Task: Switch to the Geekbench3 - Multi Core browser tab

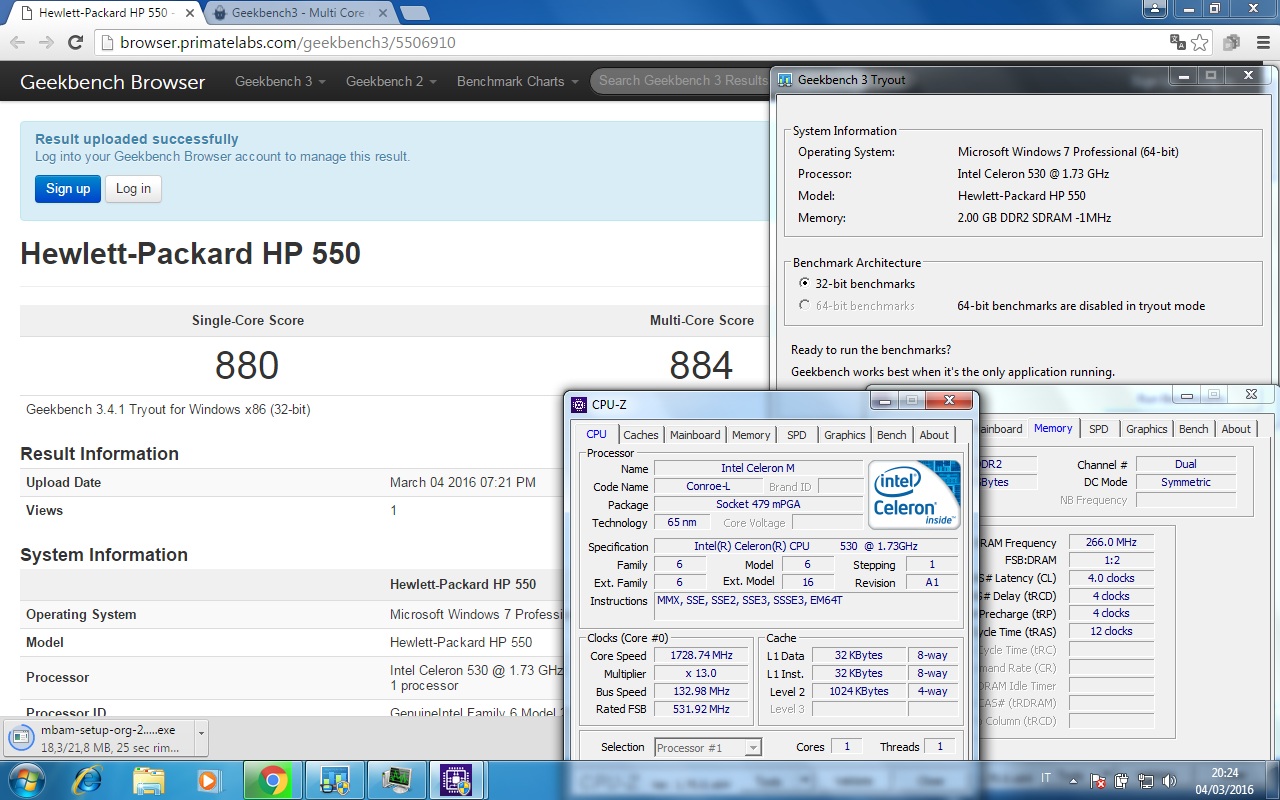Action: click(x=298, y=13)
